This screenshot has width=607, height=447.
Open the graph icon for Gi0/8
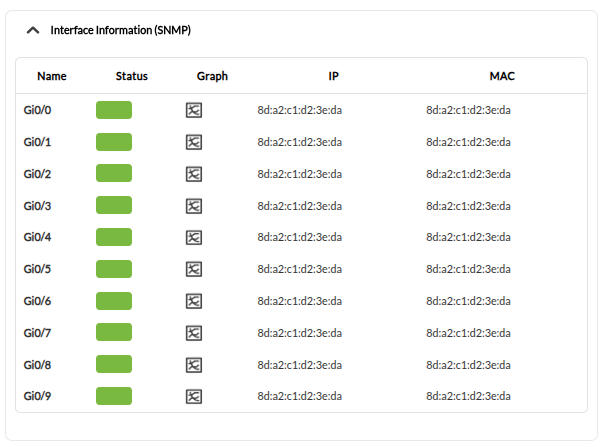(194, 365)
